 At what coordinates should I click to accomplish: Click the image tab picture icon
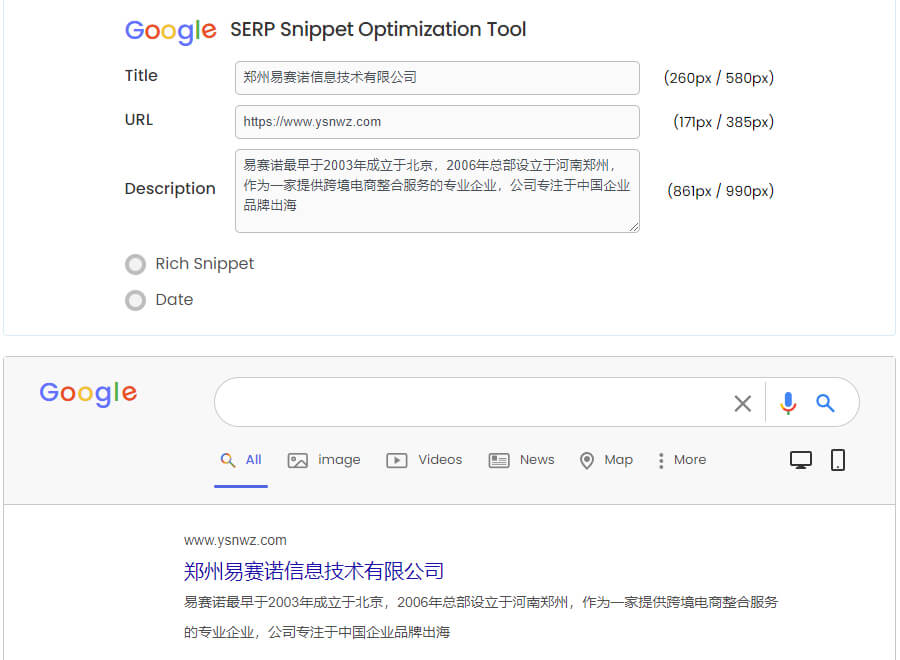[x=297, y=460]
